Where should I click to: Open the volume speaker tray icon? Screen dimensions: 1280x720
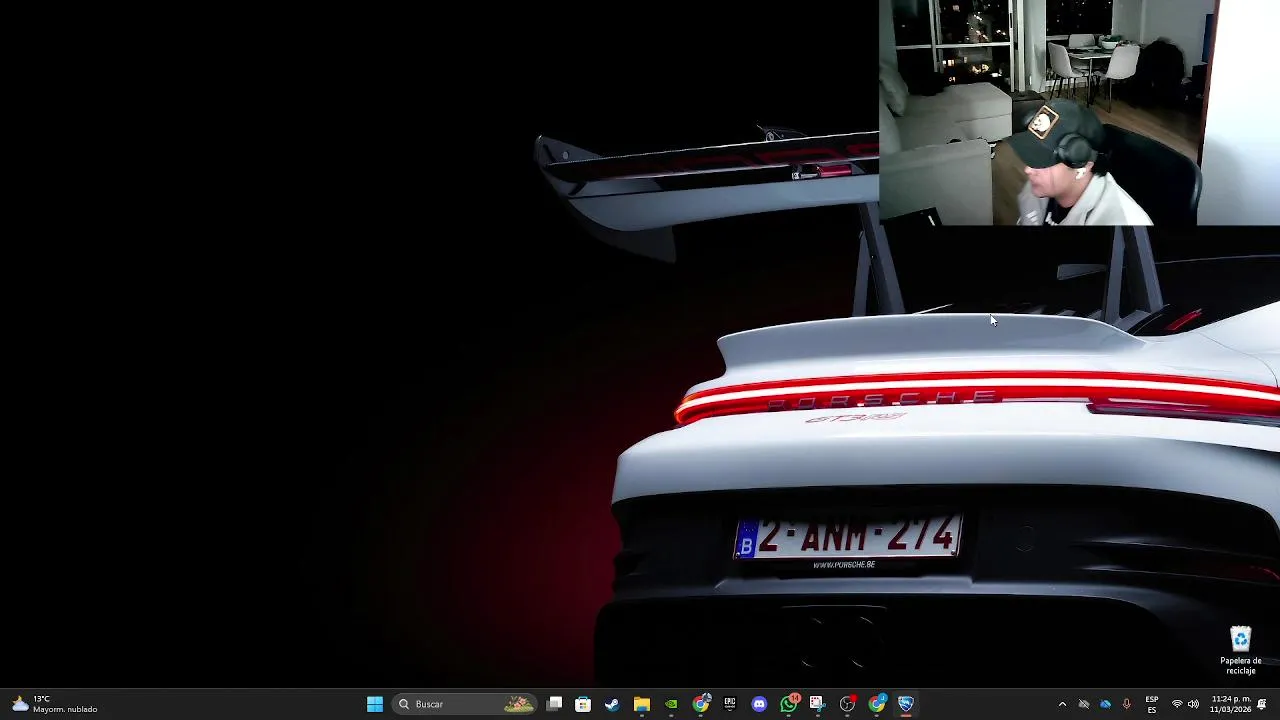1193,704
